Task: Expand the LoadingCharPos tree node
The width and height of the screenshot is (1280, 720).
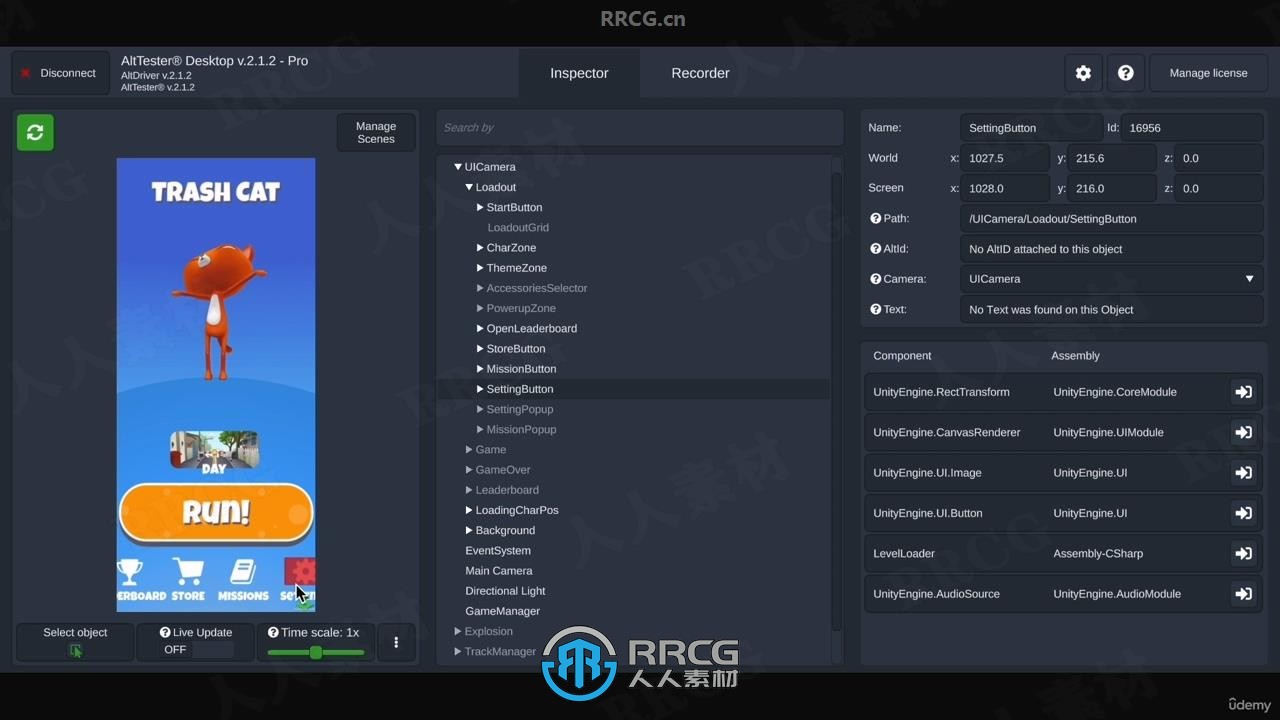Action: [469, 510]
